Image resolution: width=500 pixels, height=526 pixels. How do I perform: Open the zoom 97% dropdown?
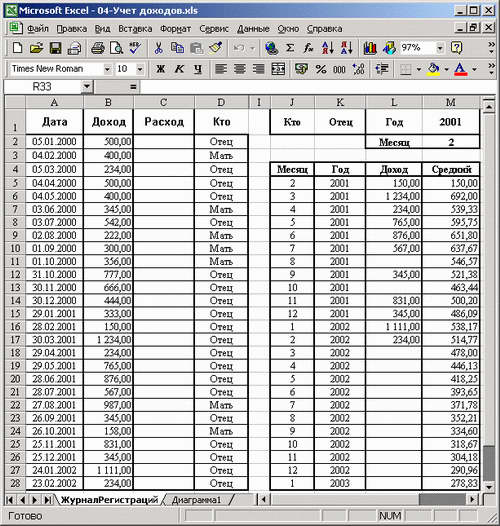click(440, 48)
